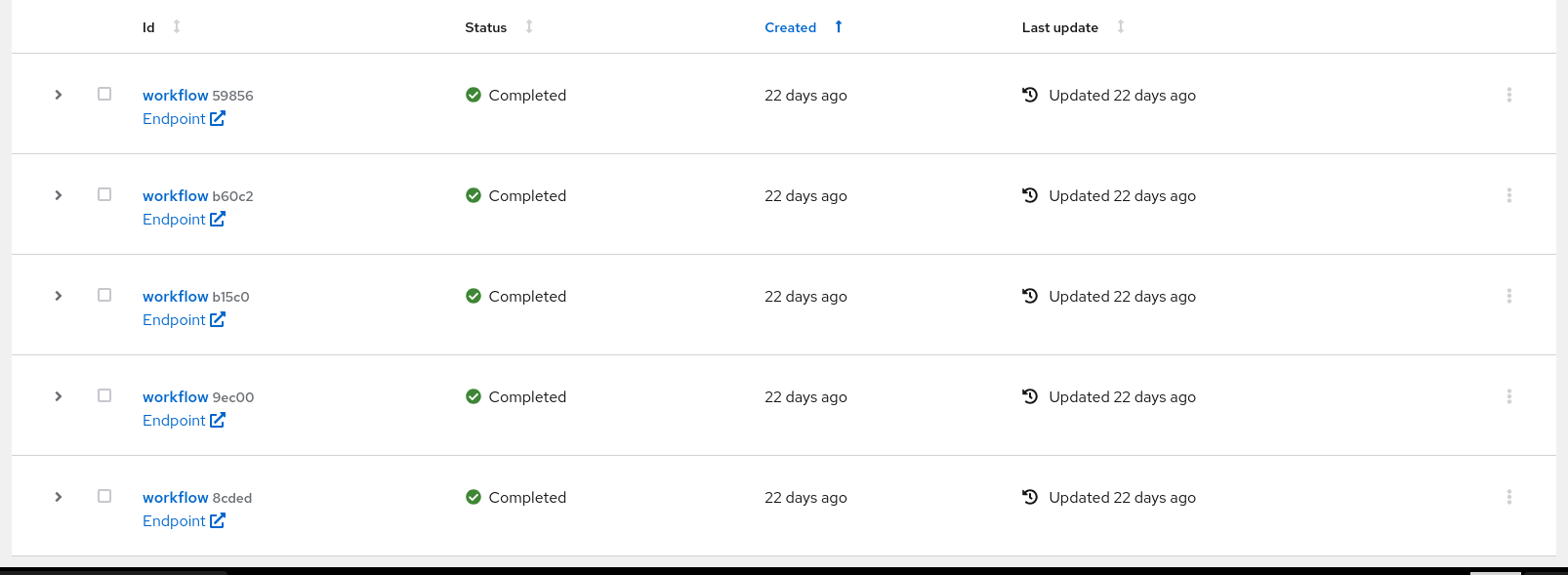
Task: Sort table by Created column header
Action: (790, 27)
